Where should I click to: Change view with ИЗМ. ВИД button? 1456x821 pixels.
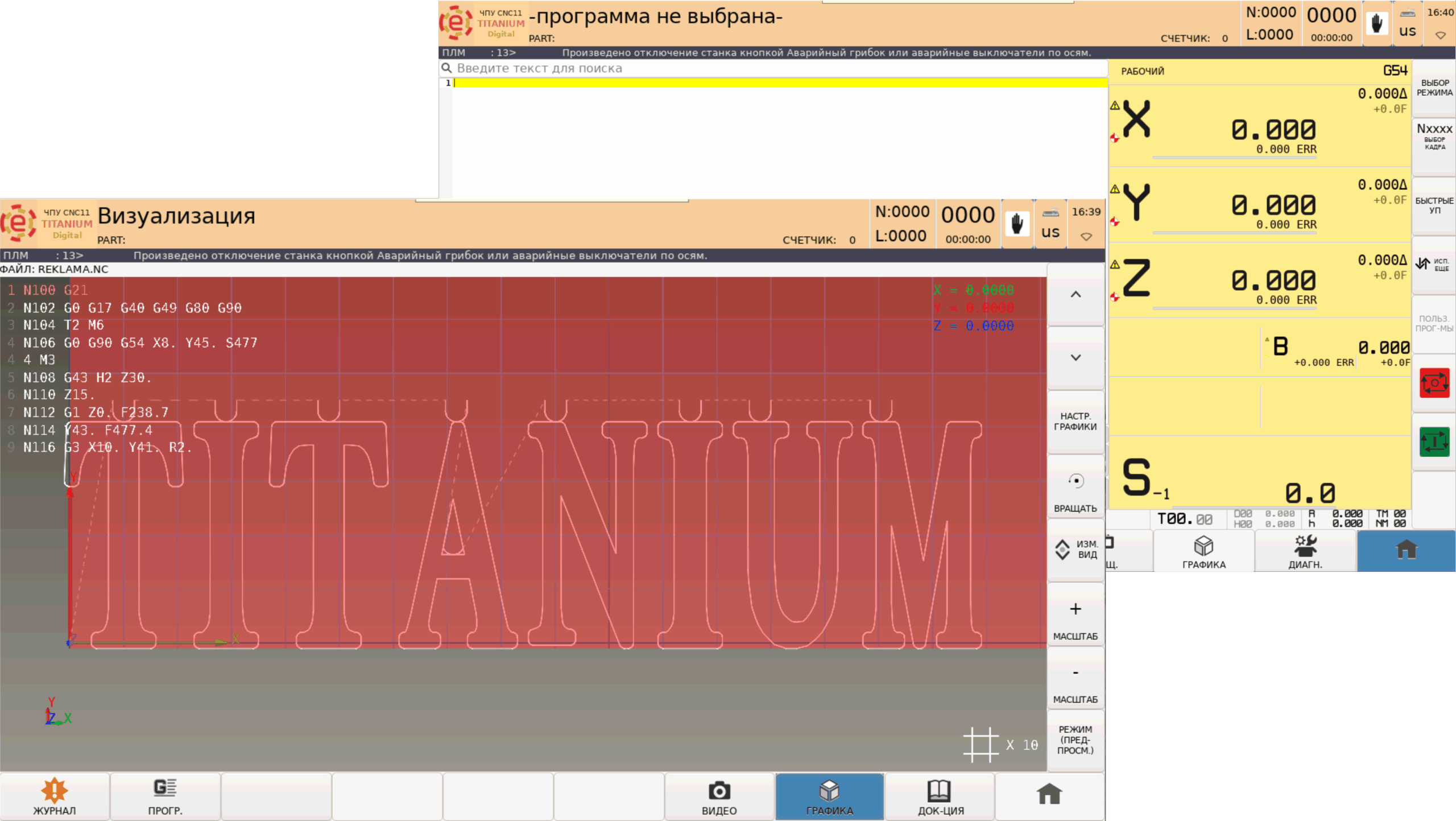click(1076, 550)
